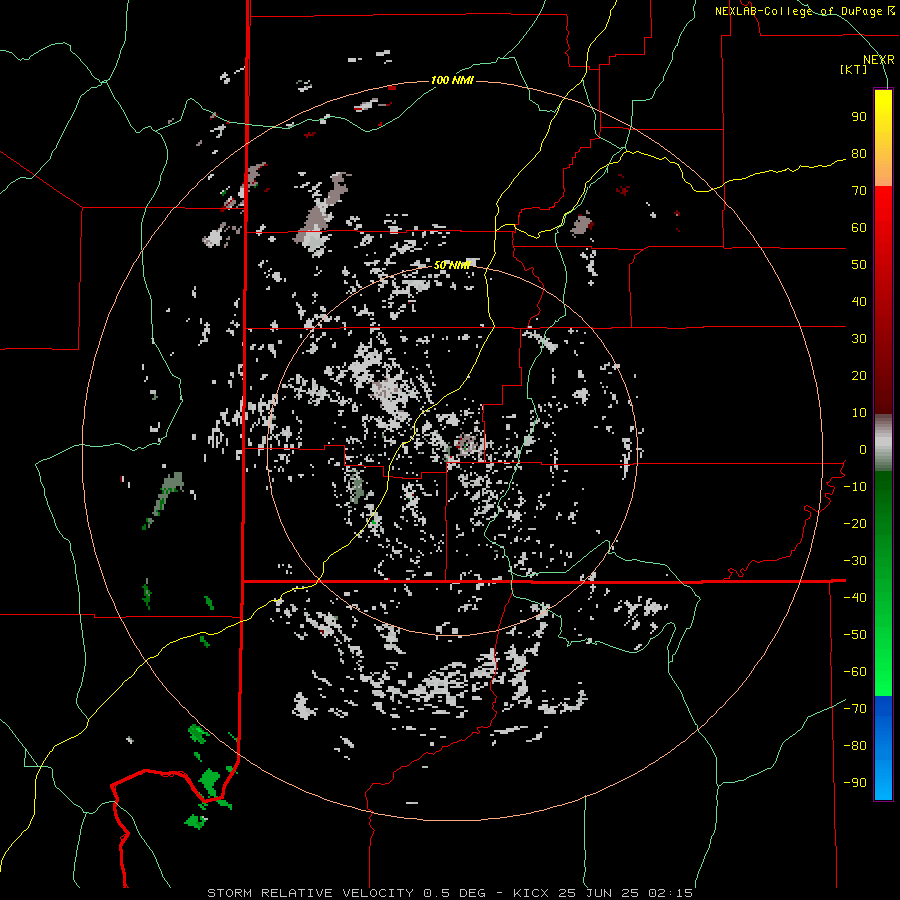
Task: Click the KICX radar site identifier
Action: tap(531, 893)
